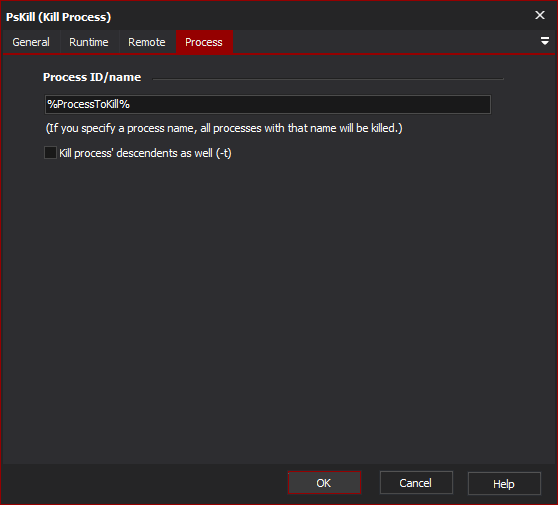The image size is (558, 505).
Task: Dismiss dialog using the X icon
Action: tap(539, 15)
